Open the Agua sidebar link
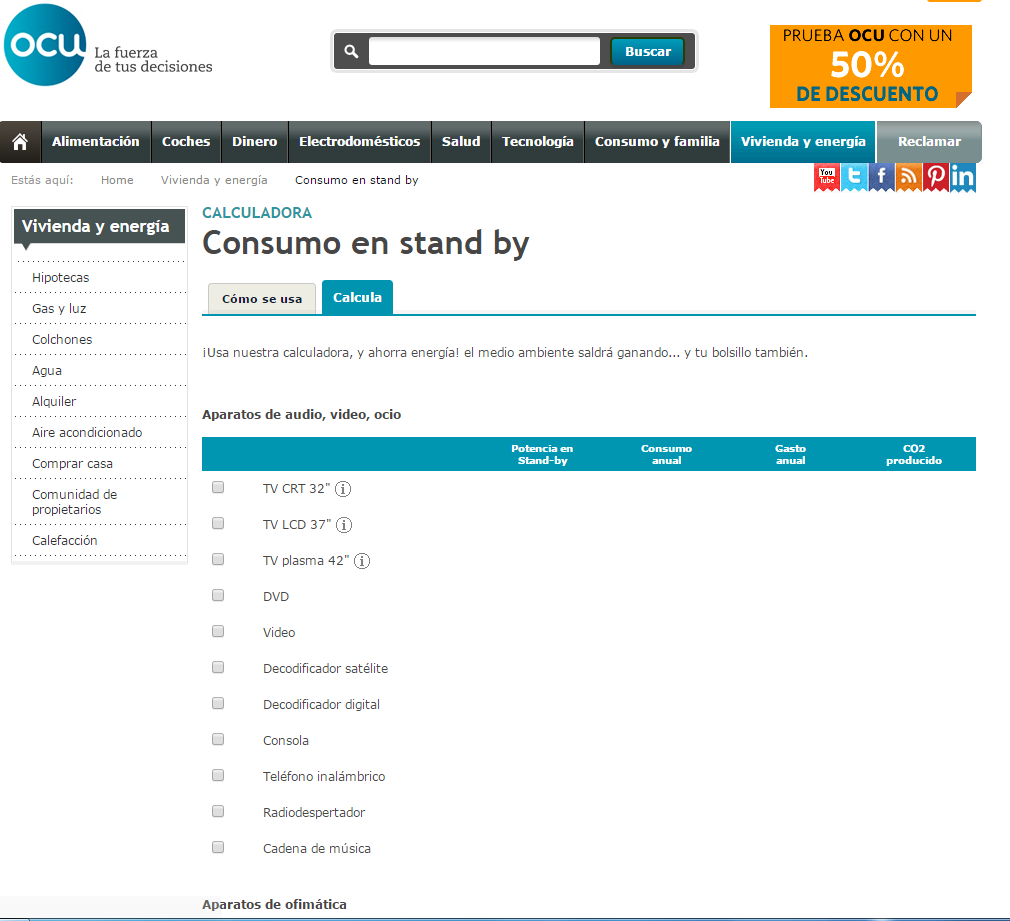The height and width of the screenshot is (921, 1010). (x=47, y=370)
